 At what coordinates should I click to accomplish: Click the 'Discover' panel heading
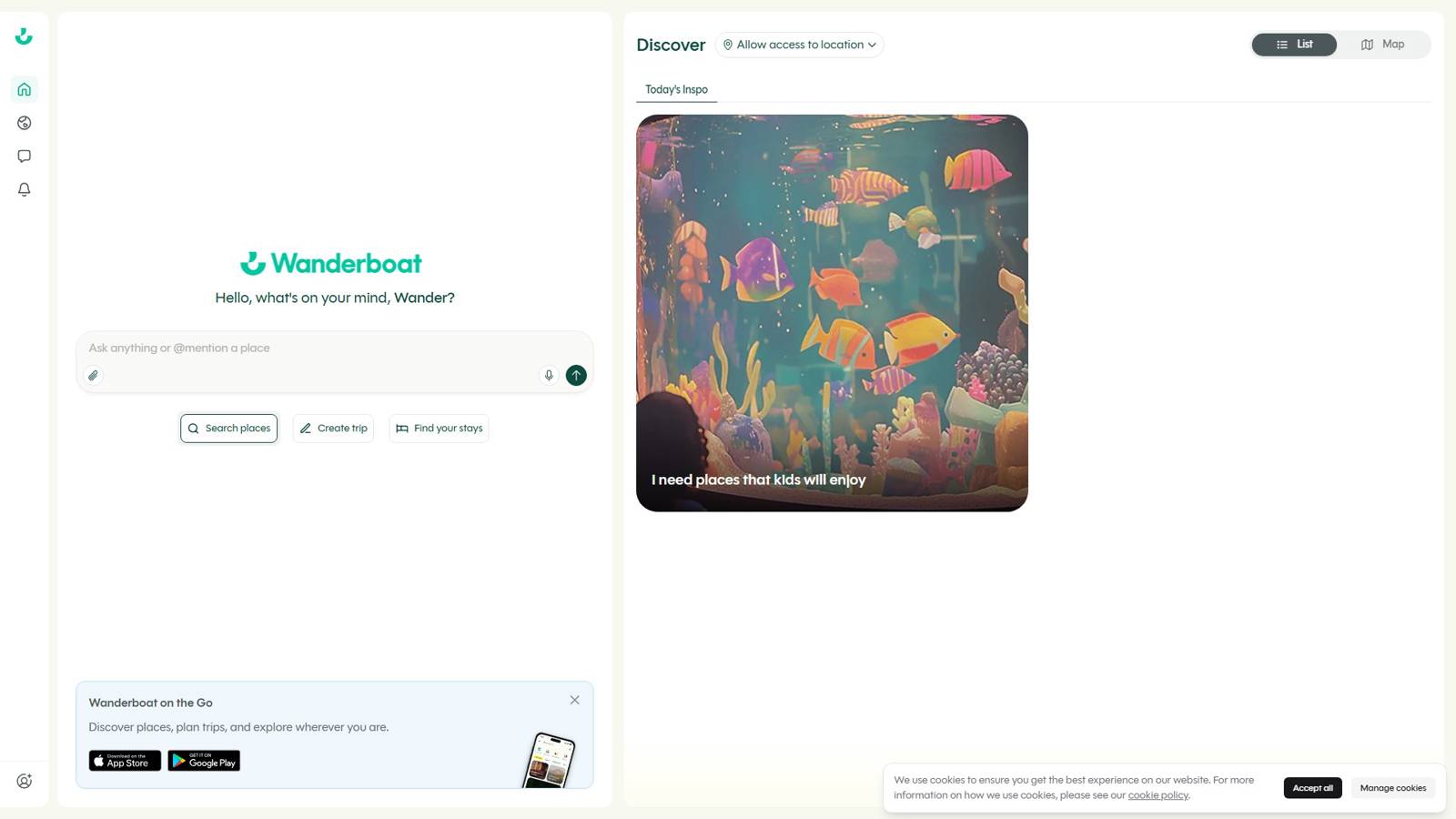point(671,45)
